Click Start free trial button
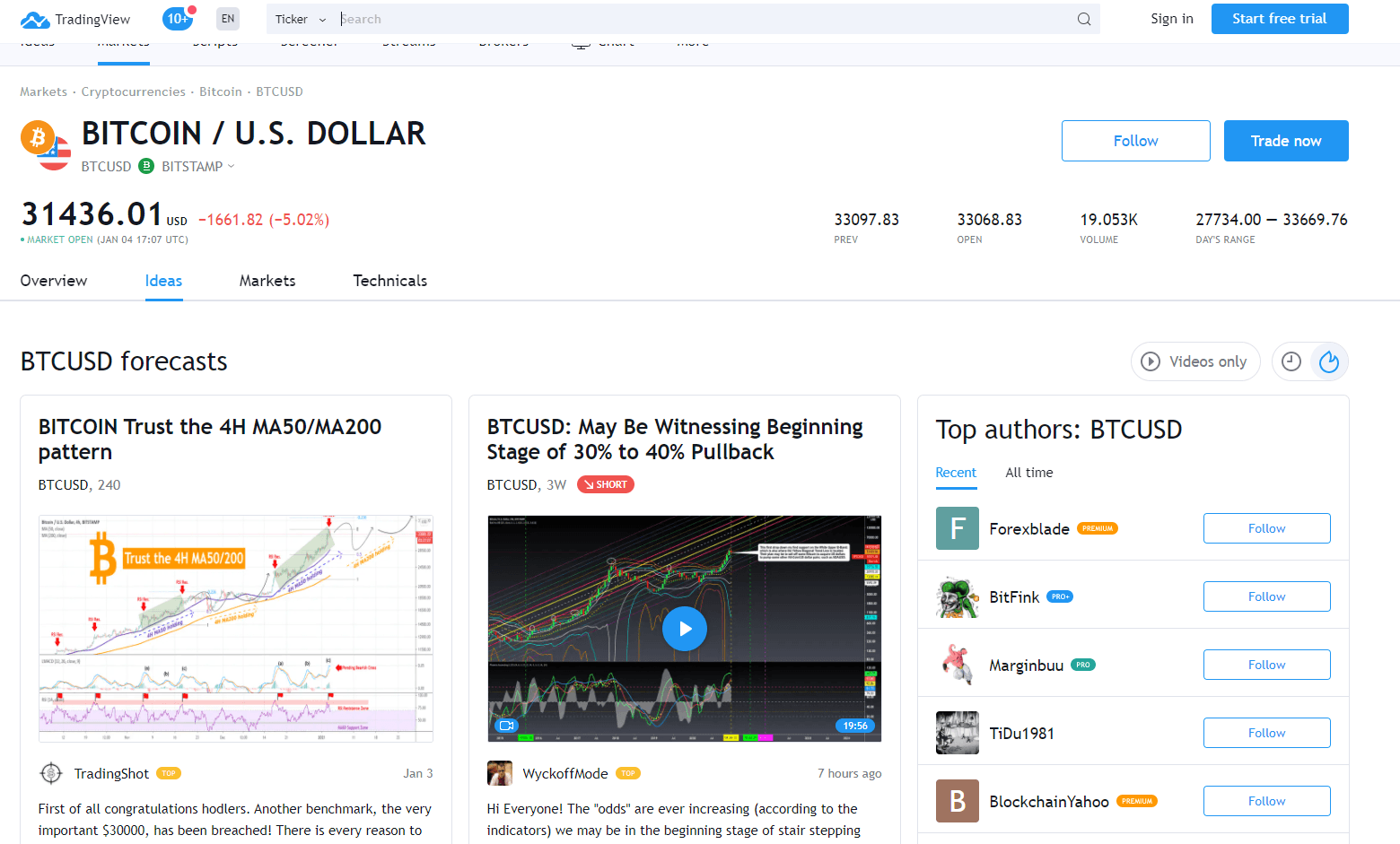Viewport: 1400px width, 844px height. tap(1280, 19)
